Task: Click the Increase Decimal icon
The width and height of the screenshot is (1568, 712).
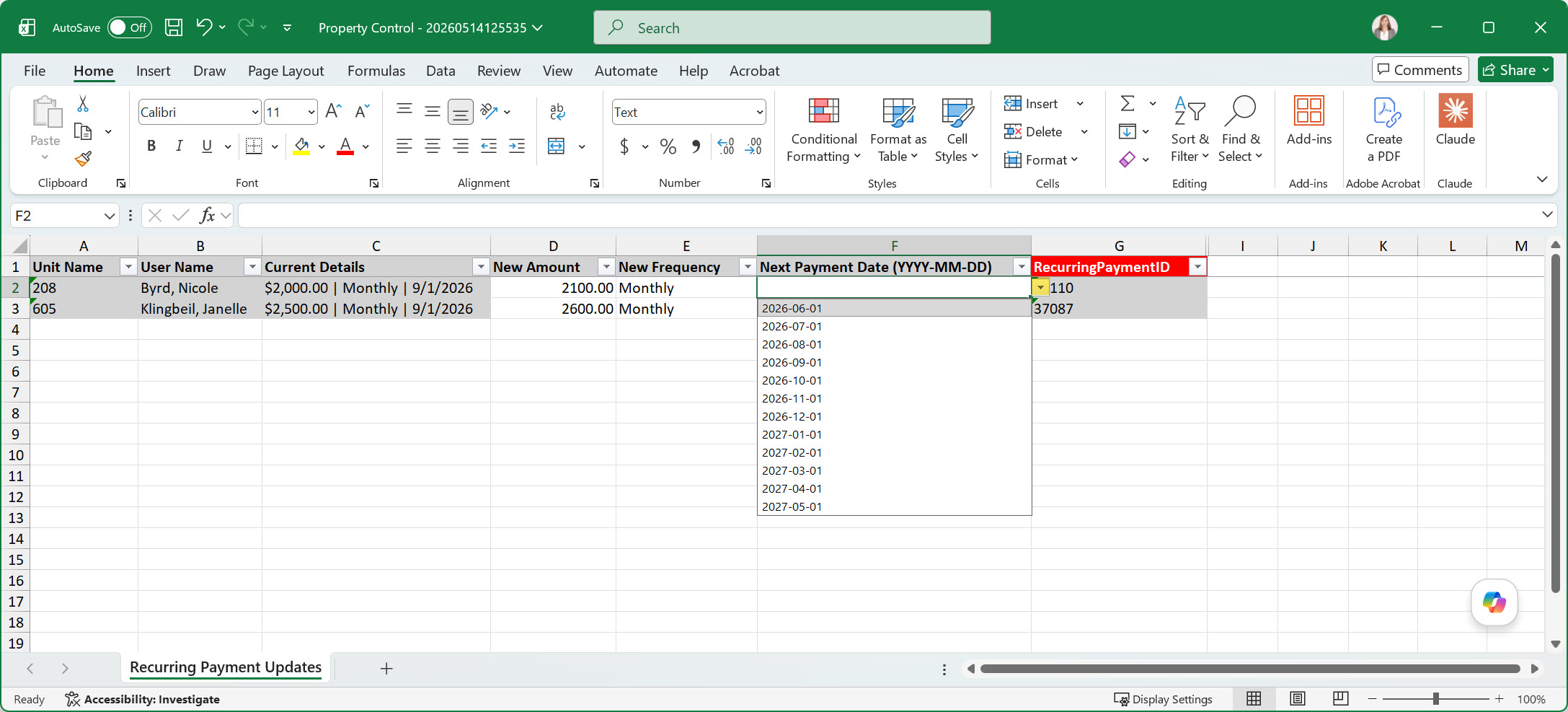Action: point(726,146)
